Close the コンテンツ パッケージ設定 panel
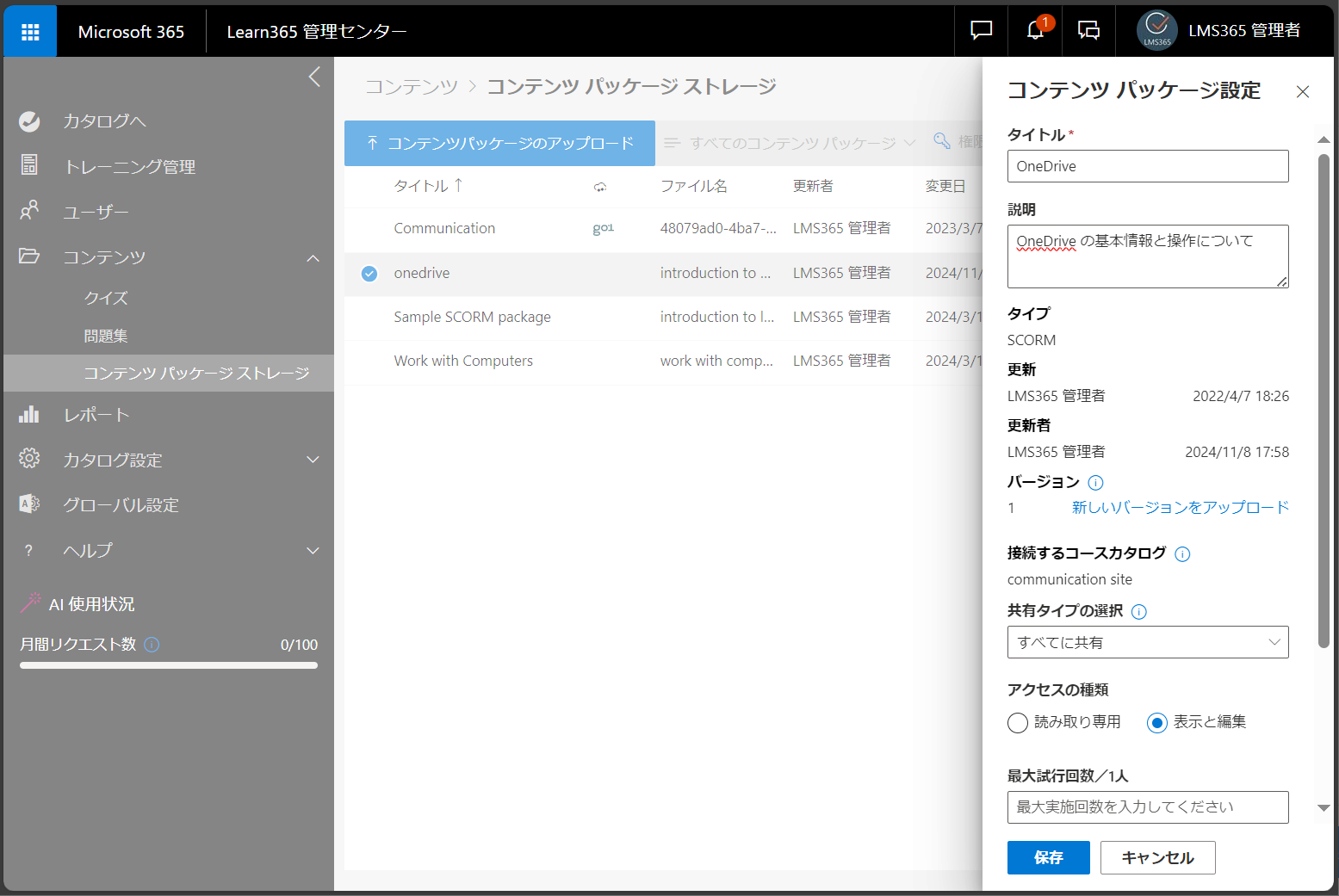This screenshot has width=1339, height=896. pos(1303,92)
